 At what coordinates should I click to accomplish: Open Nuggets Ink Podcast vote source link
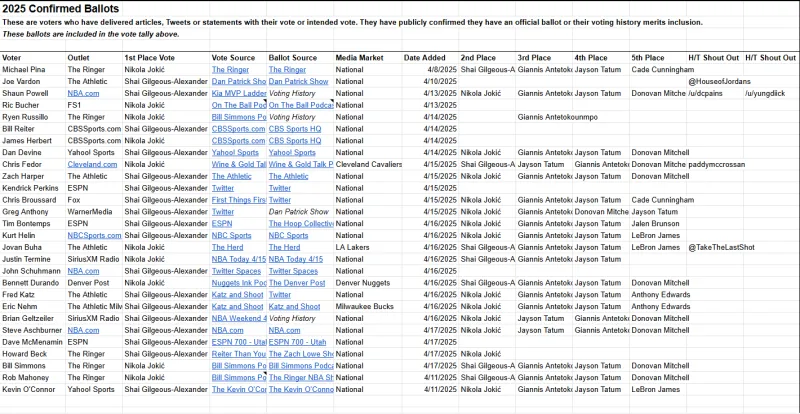pos(239,283)
